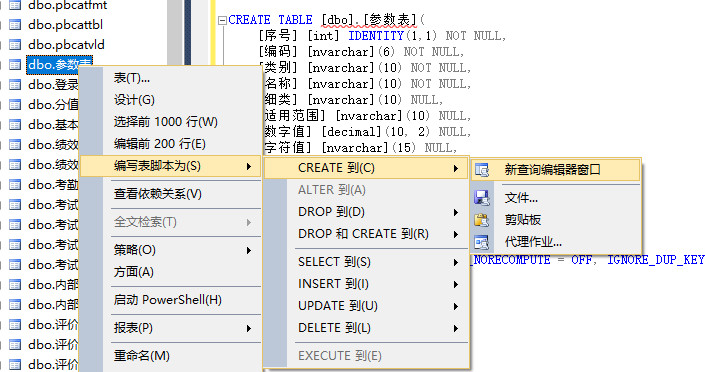Open the SELECT 到(S) submenu
This screenshot has width=705, height=372.
coord(366,262)
